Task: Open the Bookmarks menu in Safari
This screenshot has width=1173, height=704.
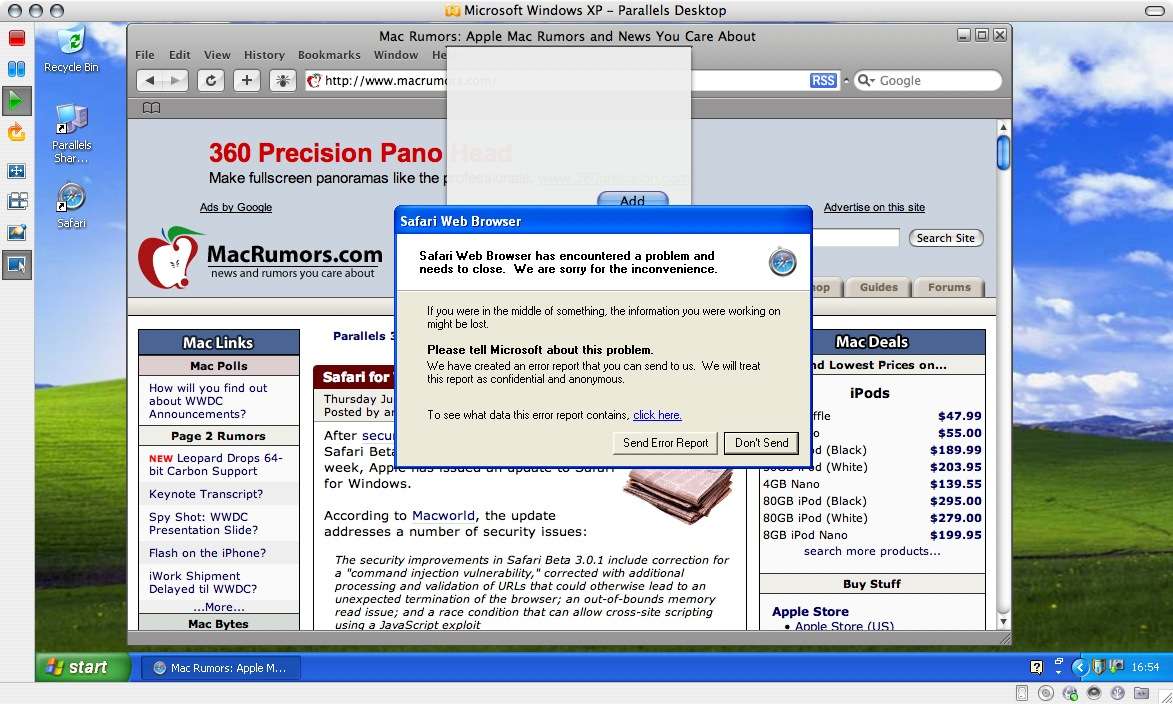Action: 329,55
